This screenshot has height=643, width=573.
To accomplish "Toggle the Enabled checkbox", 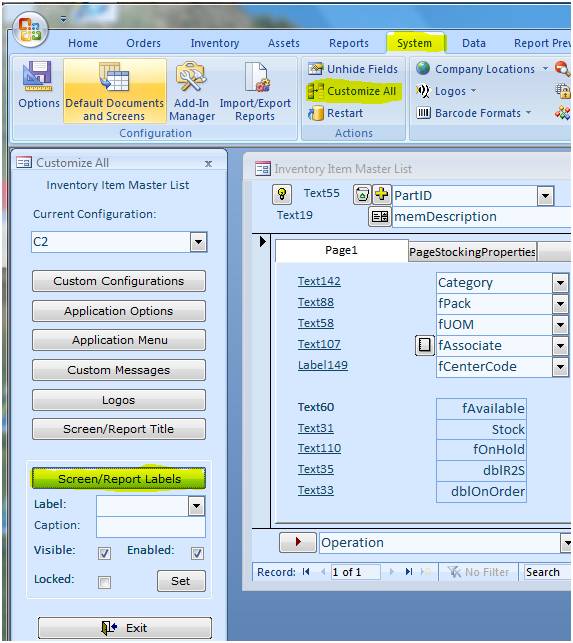I will (197, 553).
